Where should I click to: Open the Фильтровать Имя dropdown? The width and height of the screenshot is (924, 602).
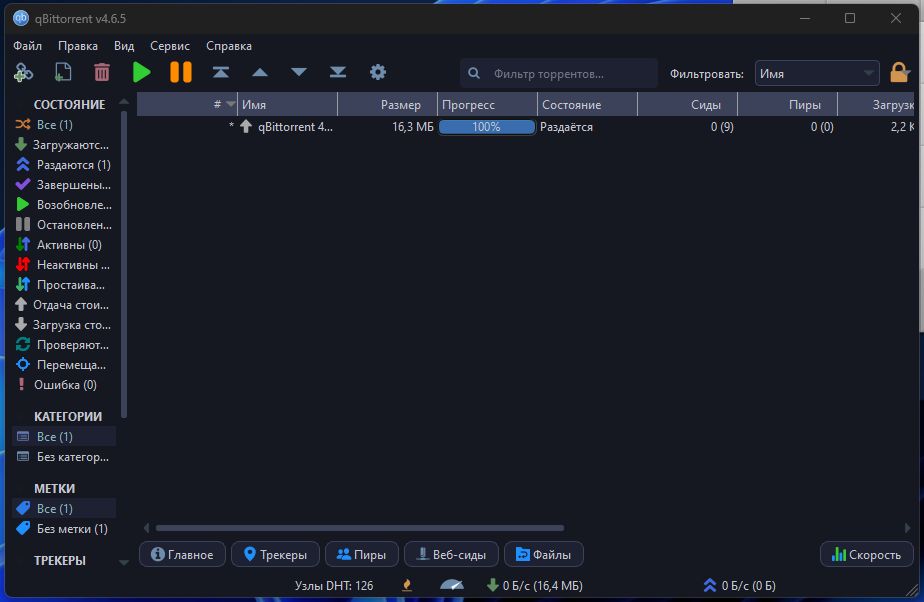click(x=817, y=74)
